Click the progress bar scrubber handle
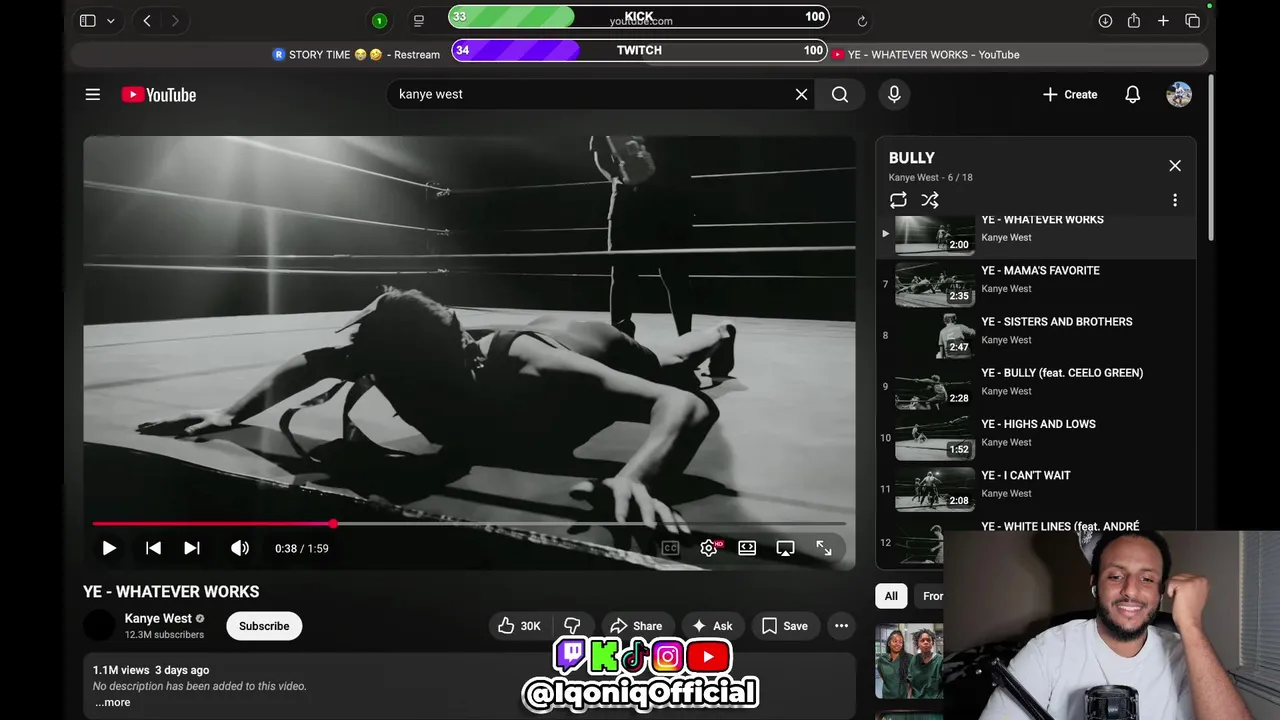This screenshot has height=720, width=1280. 333,523
